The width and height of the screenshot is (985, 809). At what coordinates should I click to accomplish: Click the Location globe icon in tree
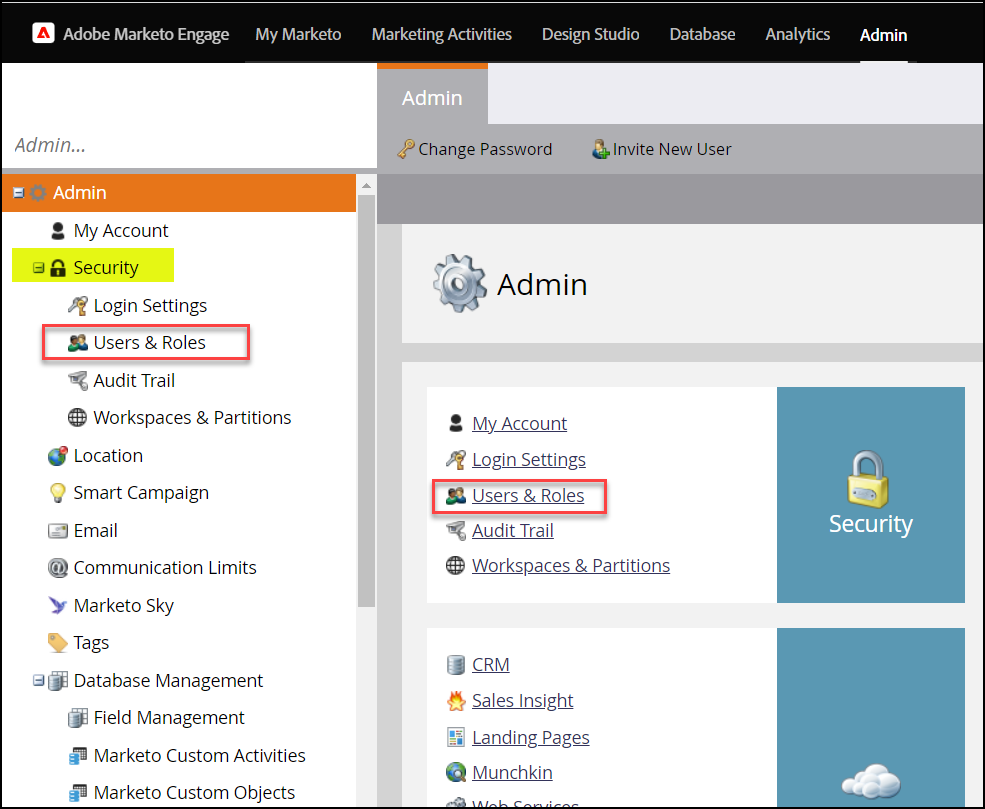coord(57,456)
